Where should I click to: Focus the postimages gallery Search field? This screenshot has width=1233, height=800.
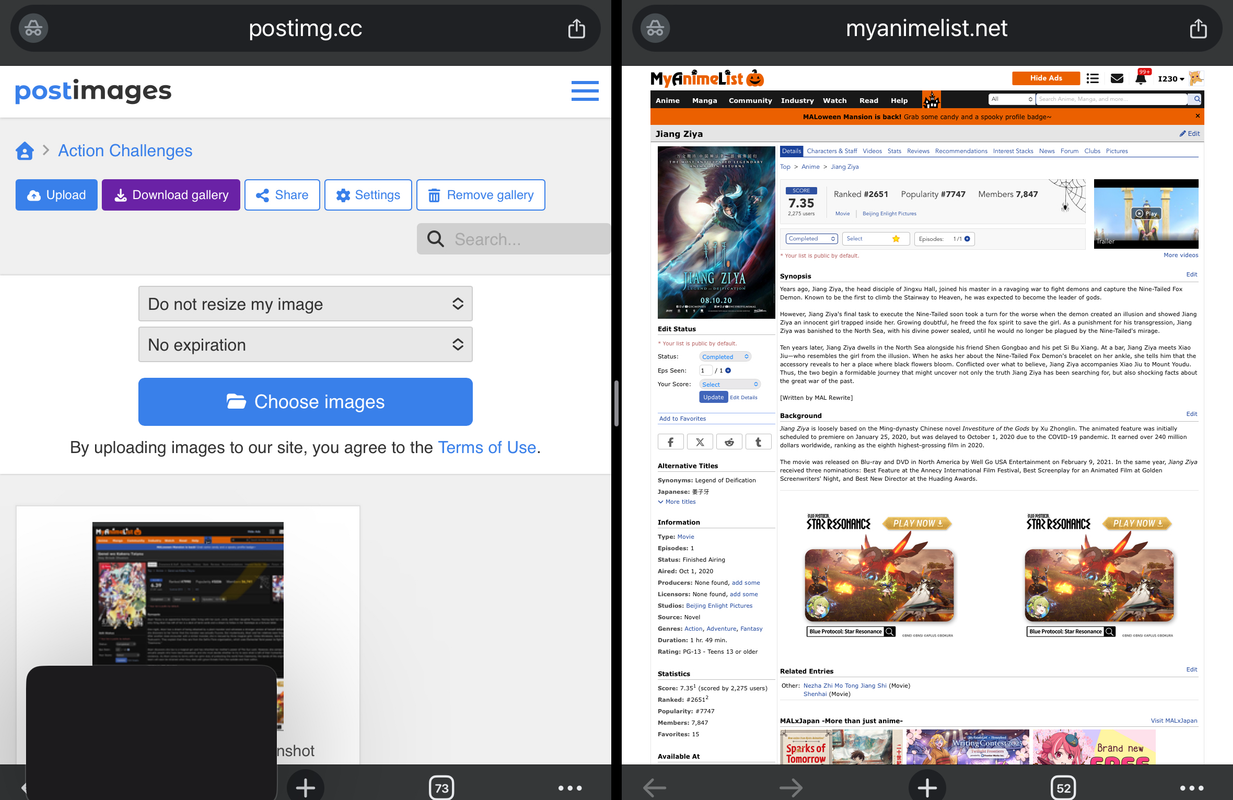513,239
